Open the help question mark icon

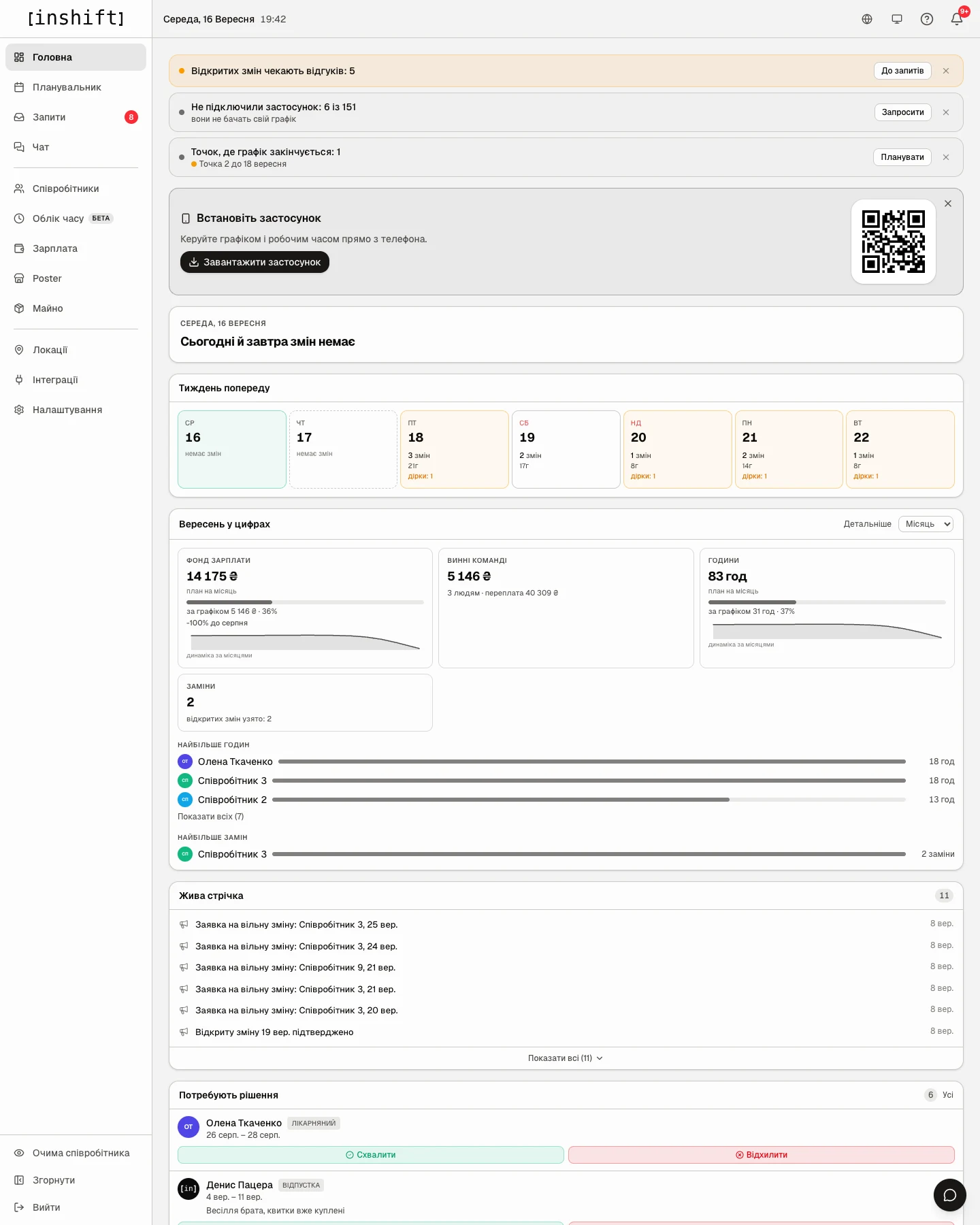click(x=927, y=19)
